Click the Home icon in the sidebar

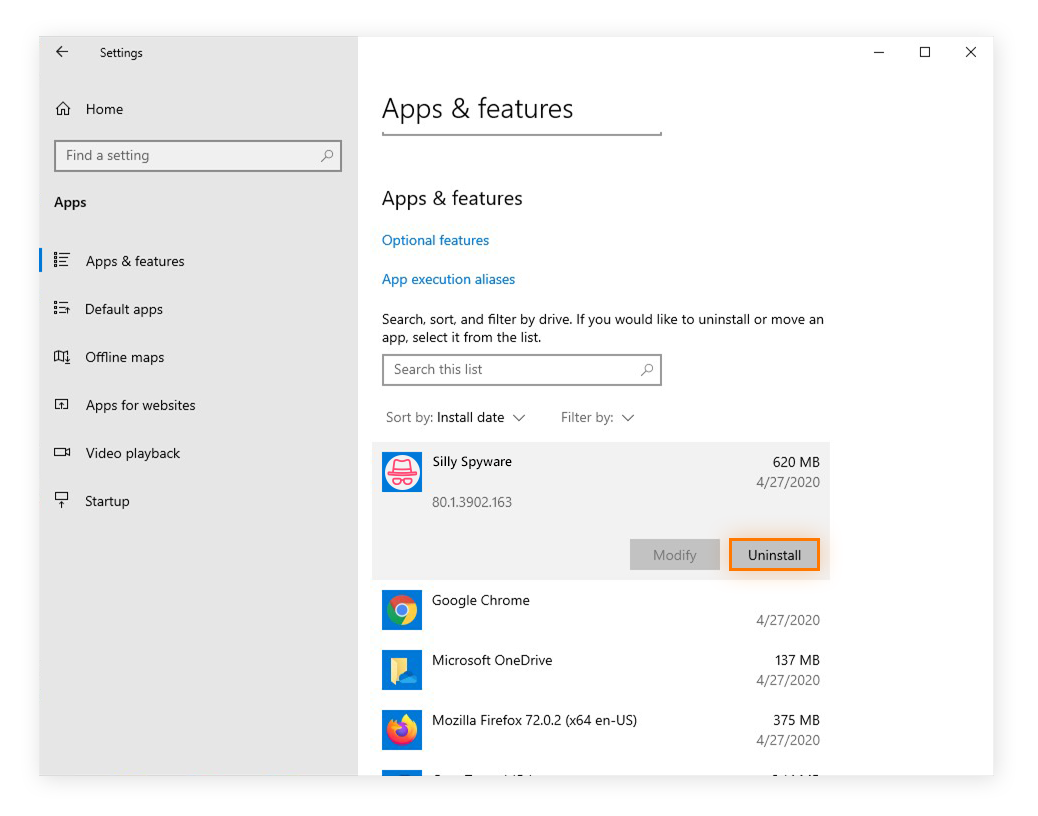[62, 109]
